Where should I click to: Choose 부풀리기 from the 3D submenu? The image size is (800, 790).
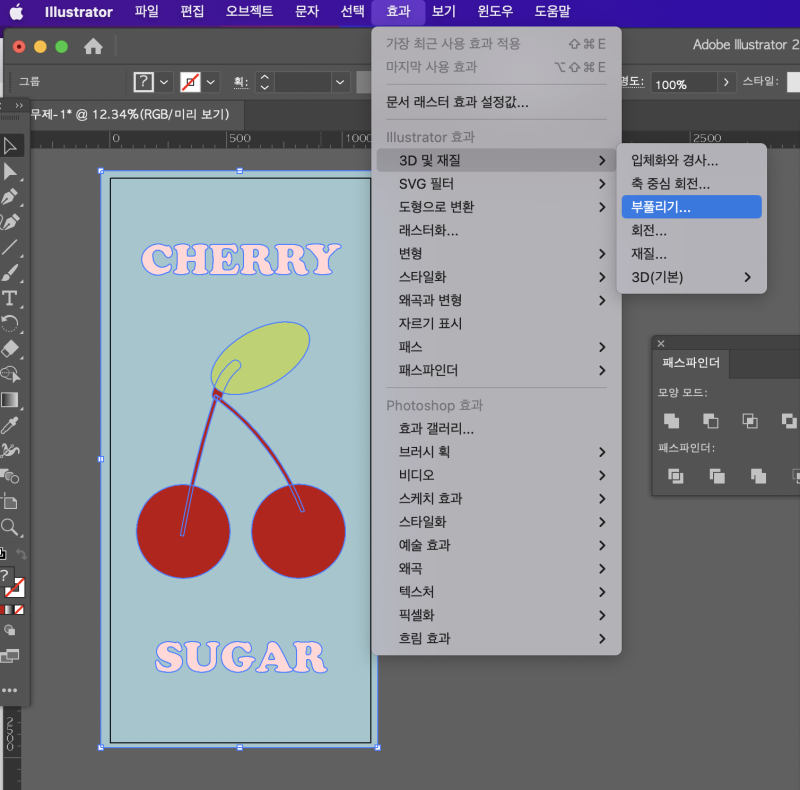691,206
